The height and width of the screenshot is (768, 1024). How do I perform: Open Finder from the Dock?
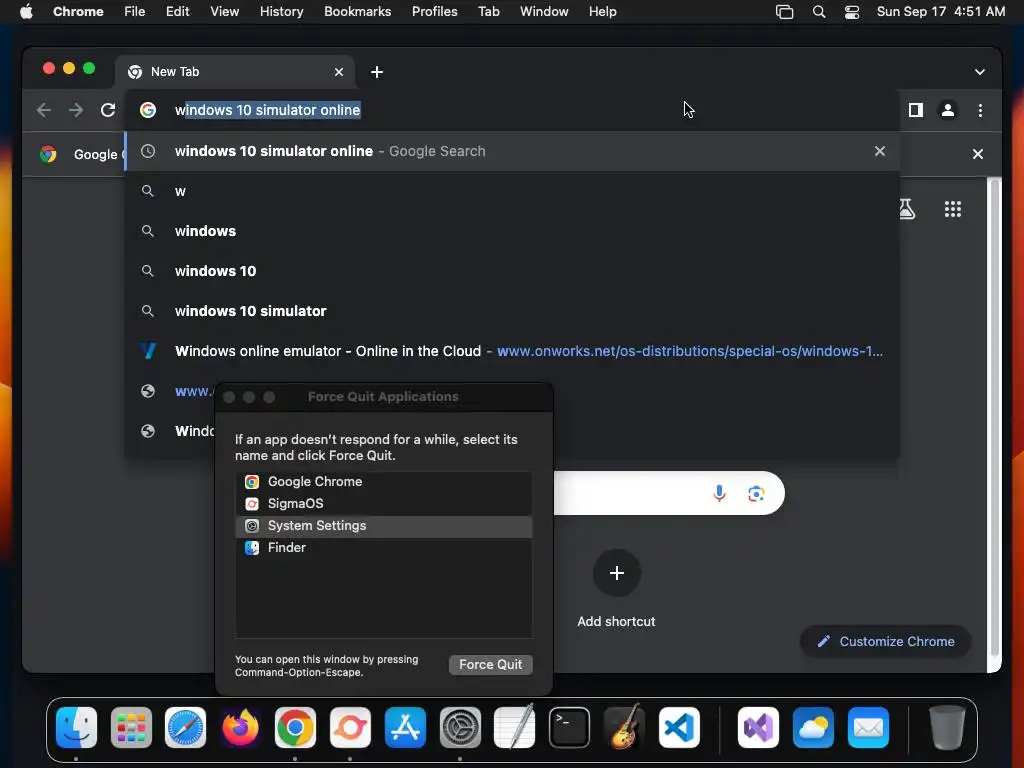[x=76, y=727]
